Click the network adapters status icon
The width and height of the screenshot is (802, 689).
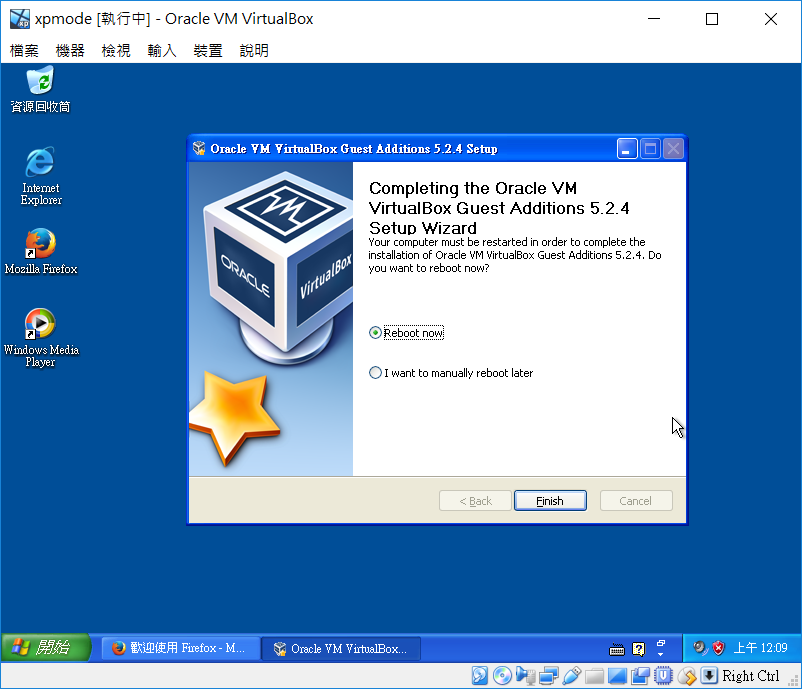(548, 675)
